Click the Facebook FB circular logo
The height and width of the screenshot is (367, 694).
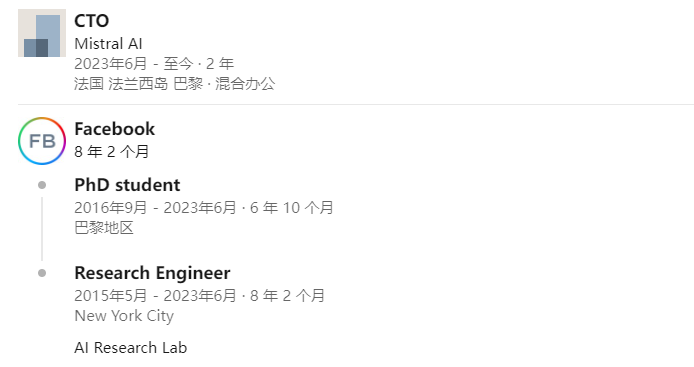42,141
